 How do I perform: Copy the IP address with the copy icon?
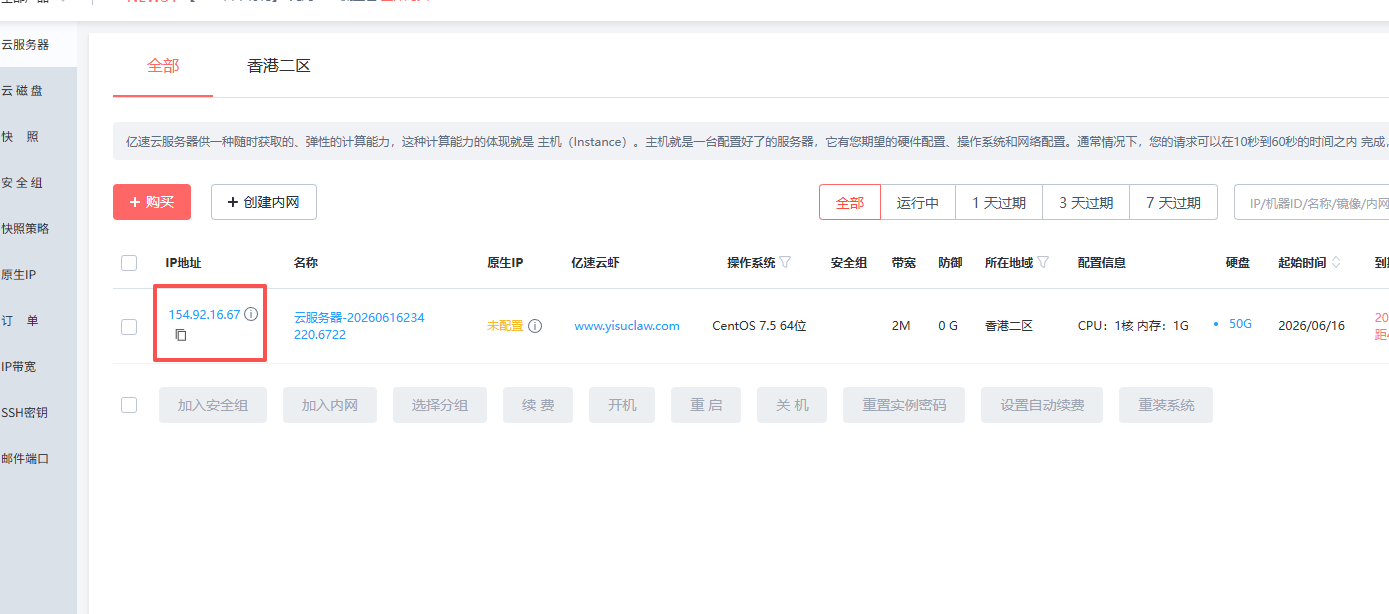[181, 335]
